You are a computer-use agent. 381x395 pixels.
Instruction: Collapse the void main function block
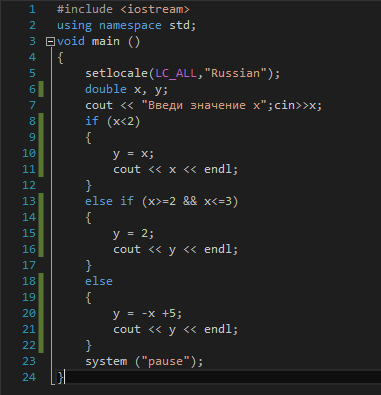click(x=50, y=41)
